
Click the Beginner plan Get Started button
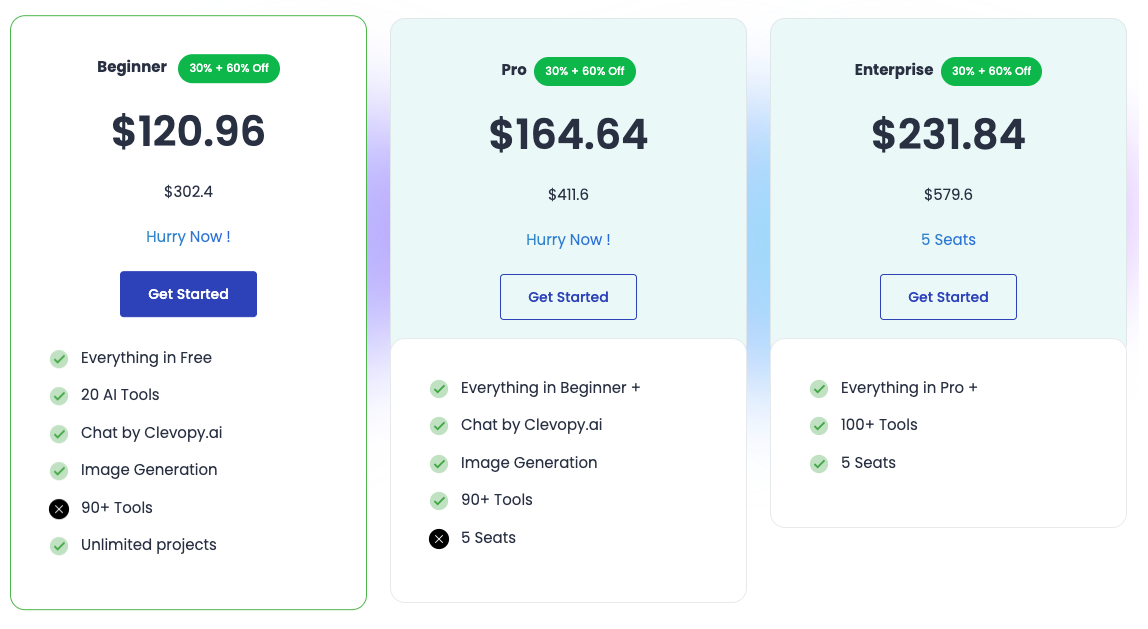click(x=188, y=294)
